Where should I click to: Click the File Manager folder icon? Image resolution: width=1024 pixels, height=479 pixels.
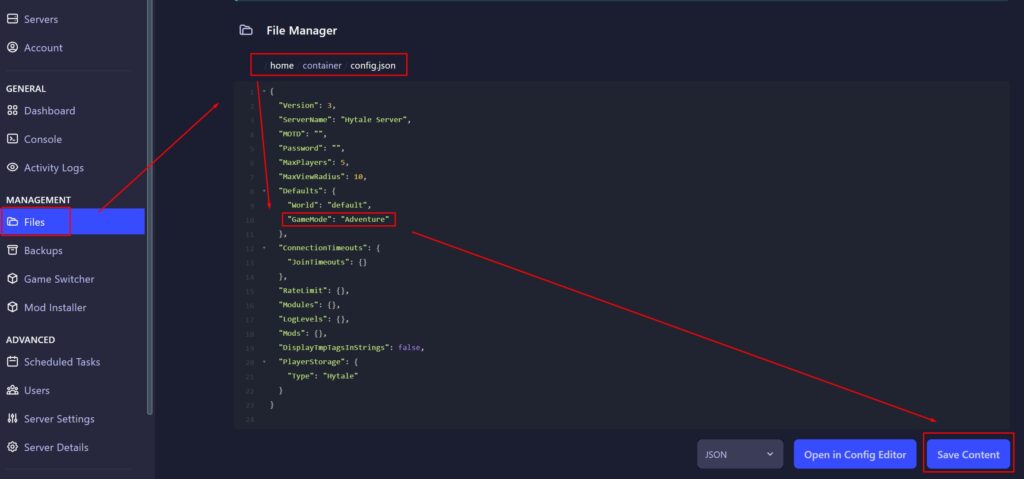(x=246, y=31)
